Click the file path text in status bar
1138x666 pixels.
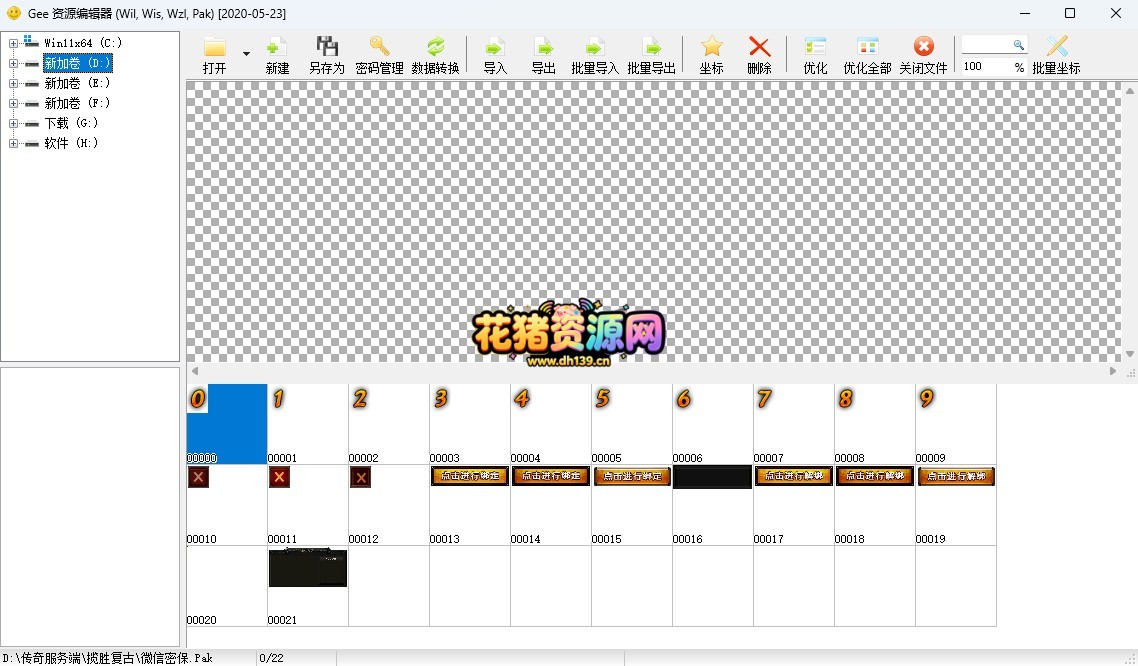pos(107,658)
